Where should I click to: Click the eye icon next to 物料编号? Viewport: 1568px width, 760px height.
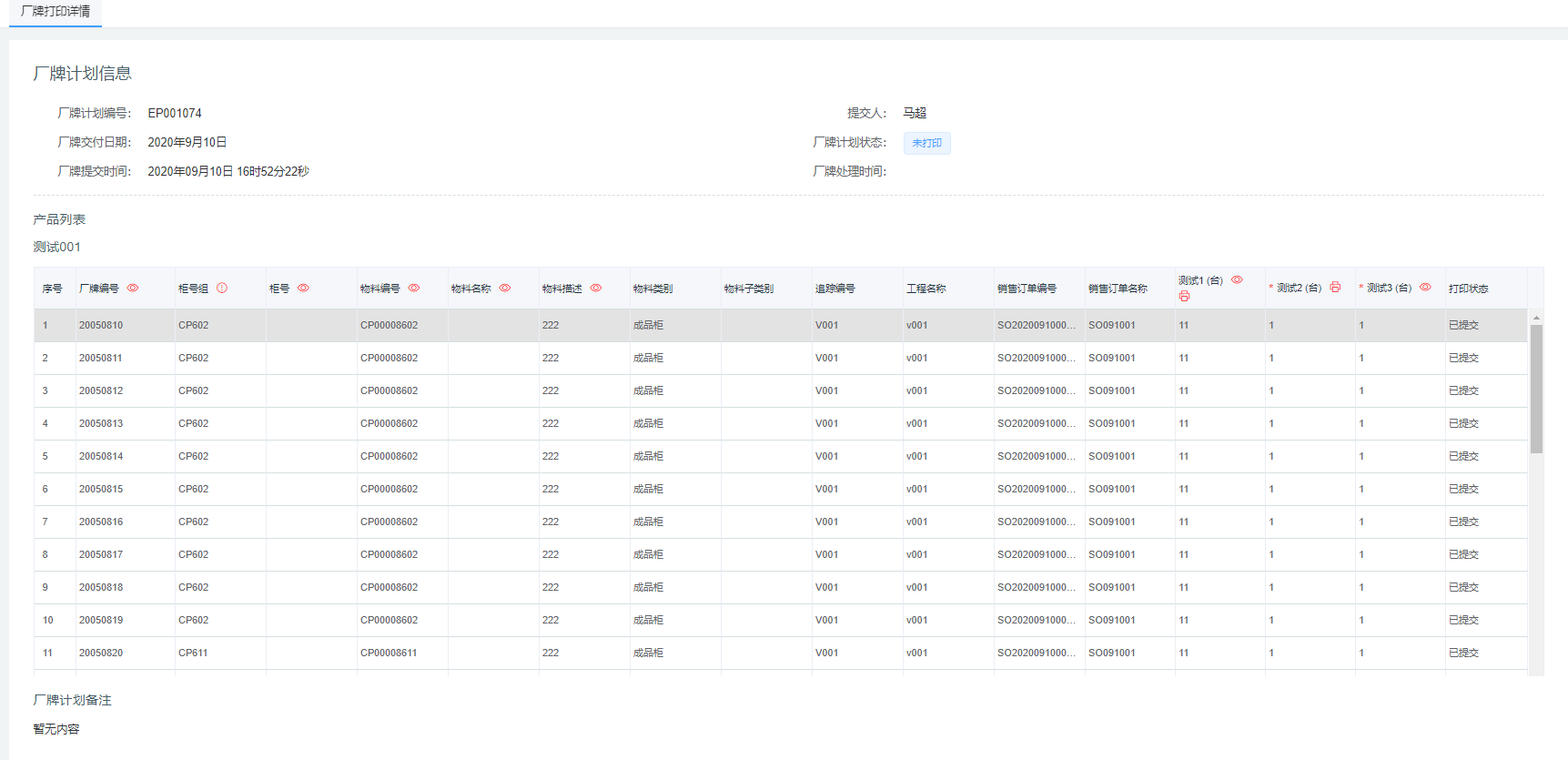(414, 288)
